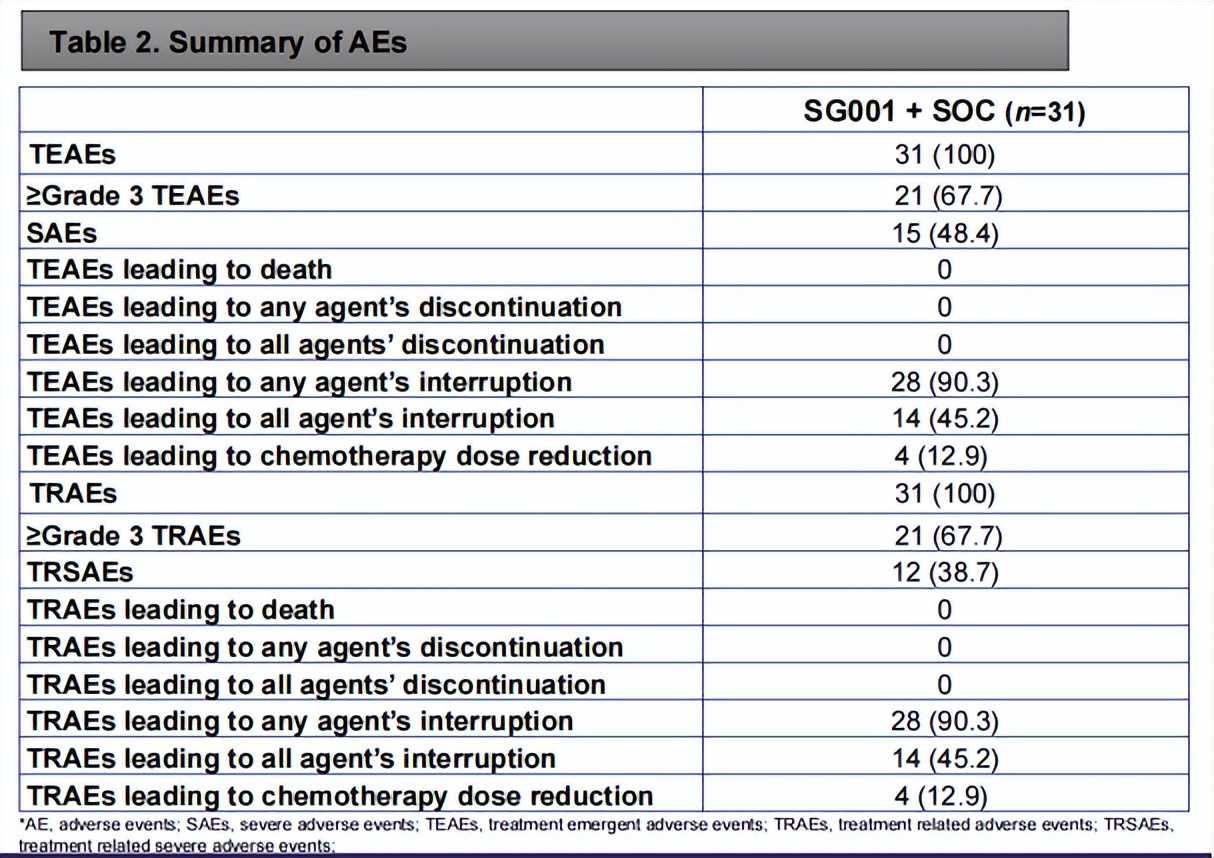Select the '≥Grade 3 TEAEs' row label
Screen dimensions: 1214x858
pos(134,195)
